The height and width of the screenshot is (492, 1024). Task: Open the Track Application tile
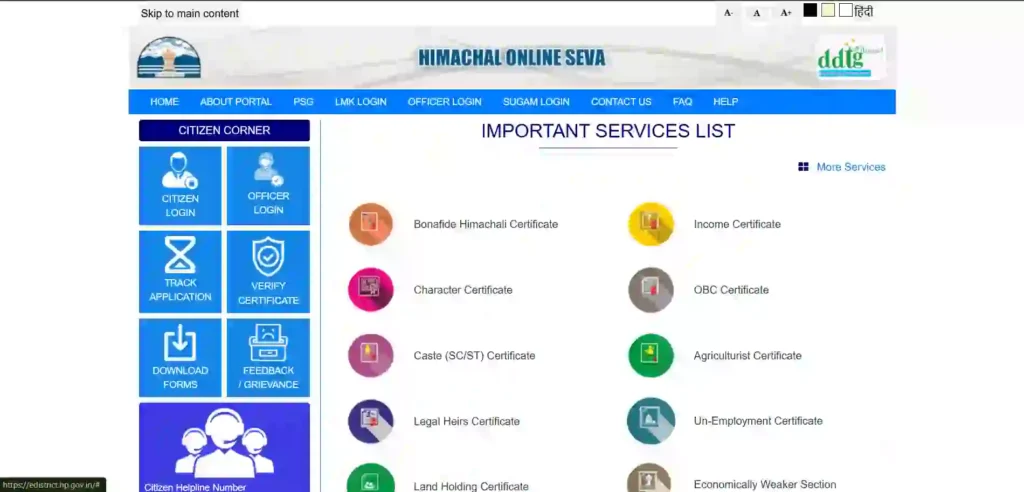click(180, 272)
